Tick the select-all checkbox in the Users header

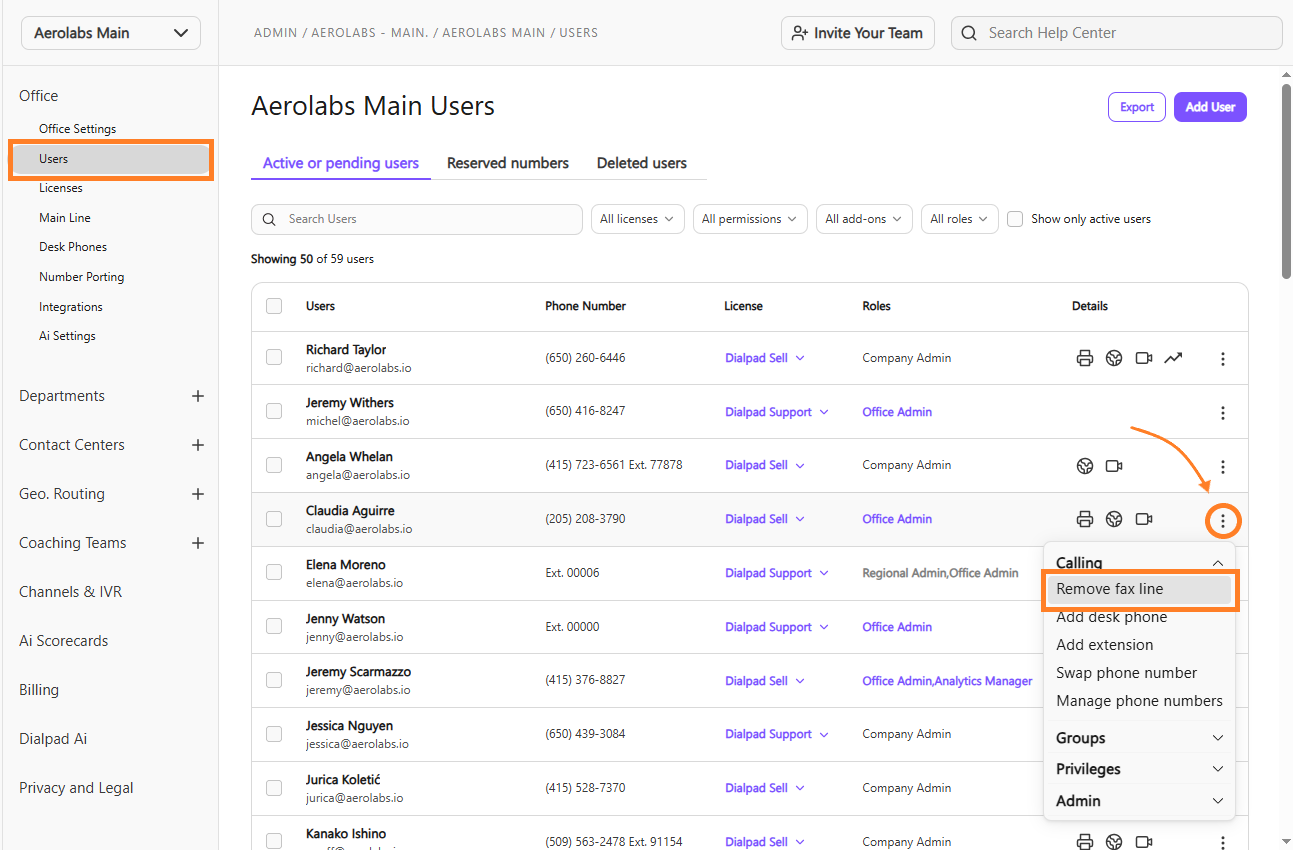click(x=274, y=306)
